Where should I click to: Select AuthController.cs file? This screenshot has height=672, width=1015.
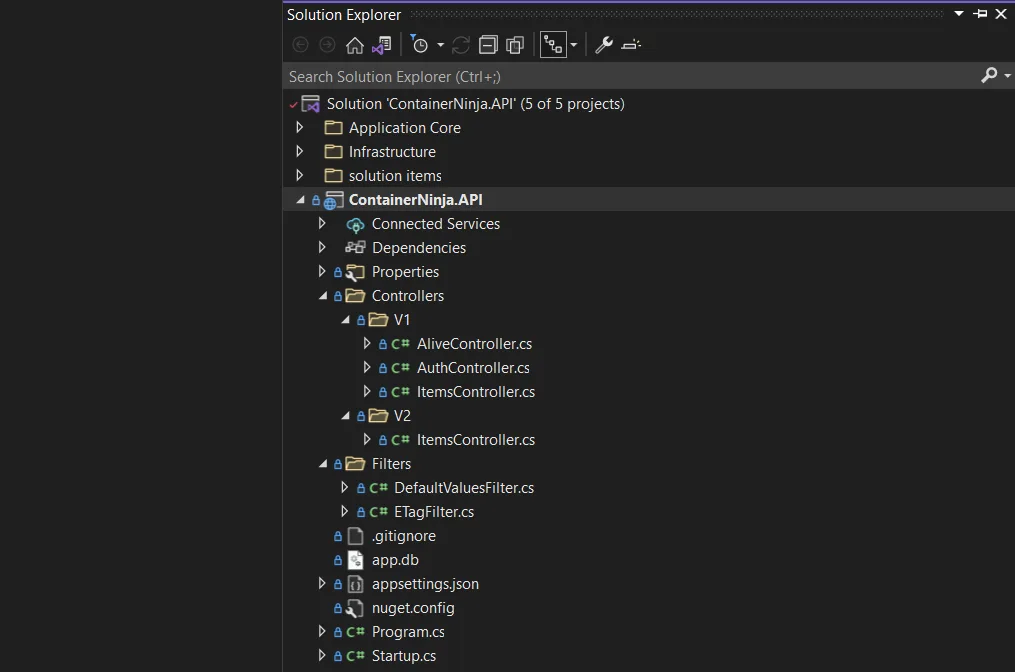(472, 368)
